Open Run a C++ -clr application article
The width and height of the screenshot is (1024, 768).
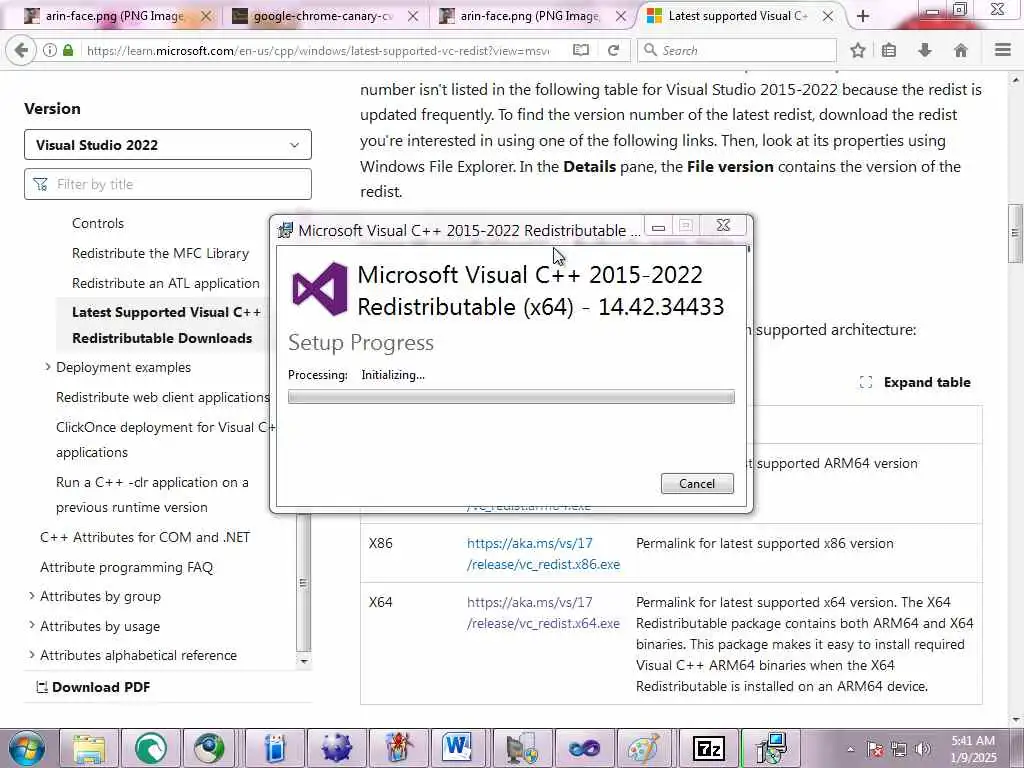point(152,494)
